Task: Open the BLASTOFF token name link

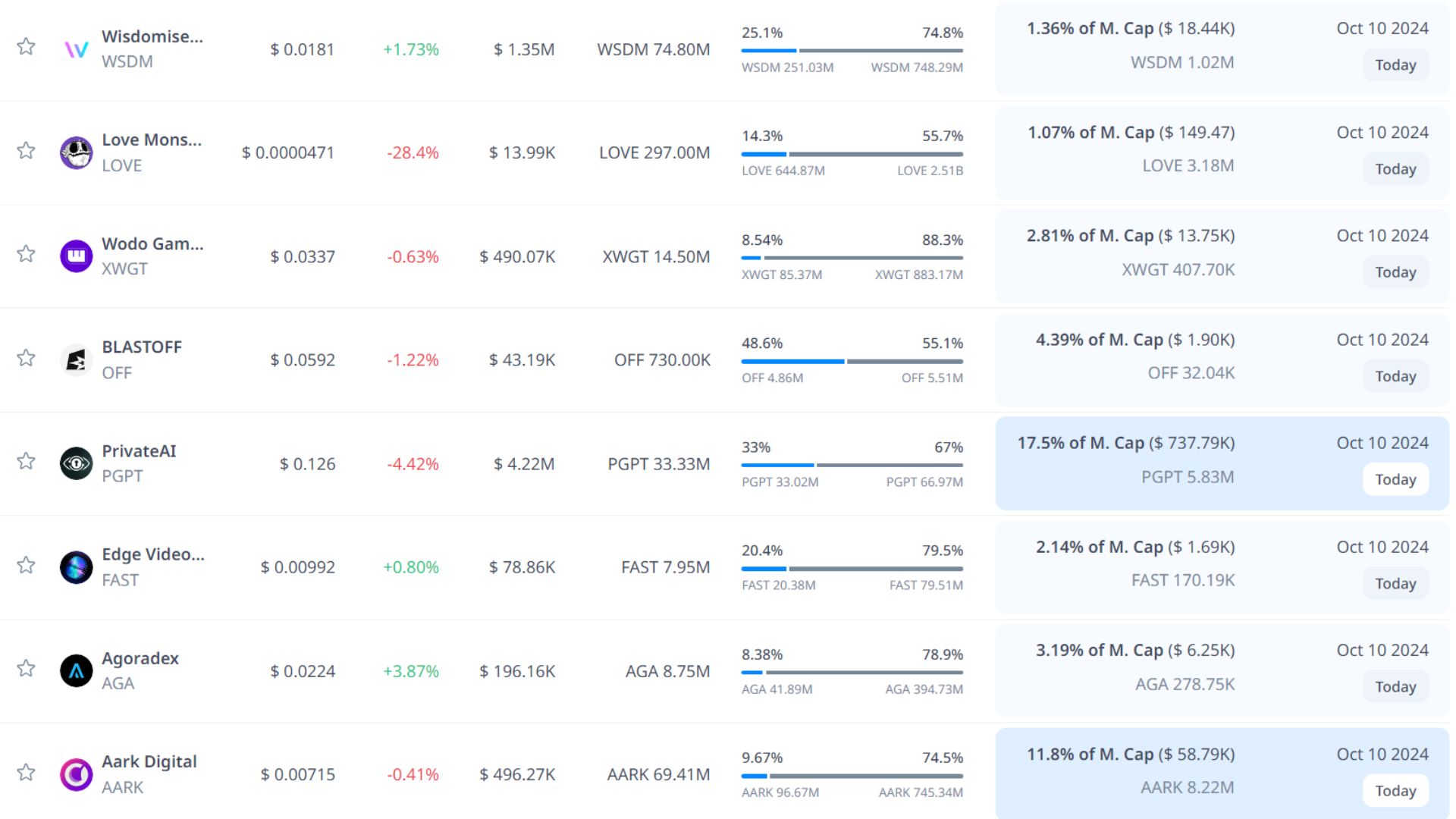Action: tap(142, 347)
